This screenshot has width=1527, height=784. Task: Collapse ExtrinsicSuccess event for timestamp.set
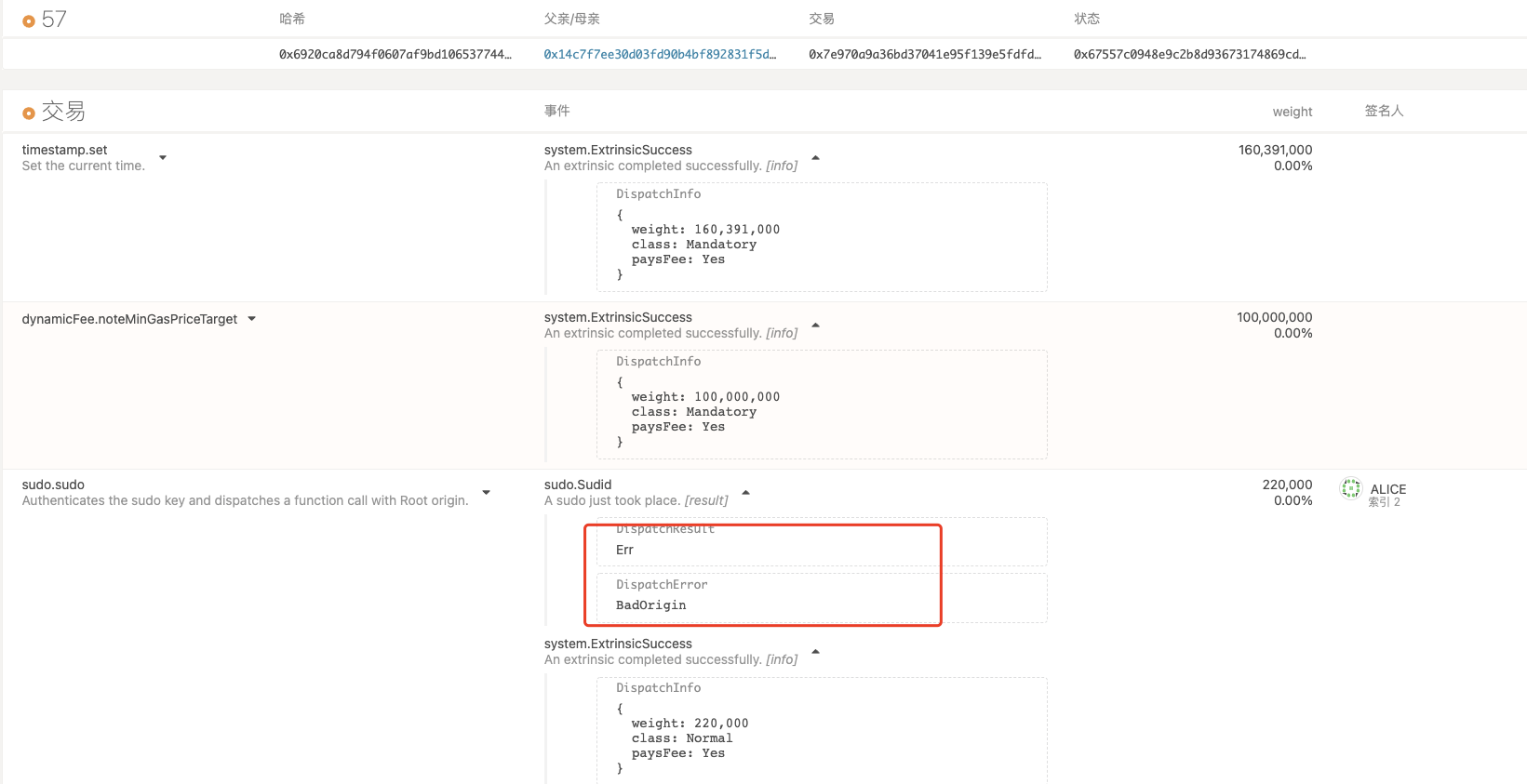tap(816, 158)
